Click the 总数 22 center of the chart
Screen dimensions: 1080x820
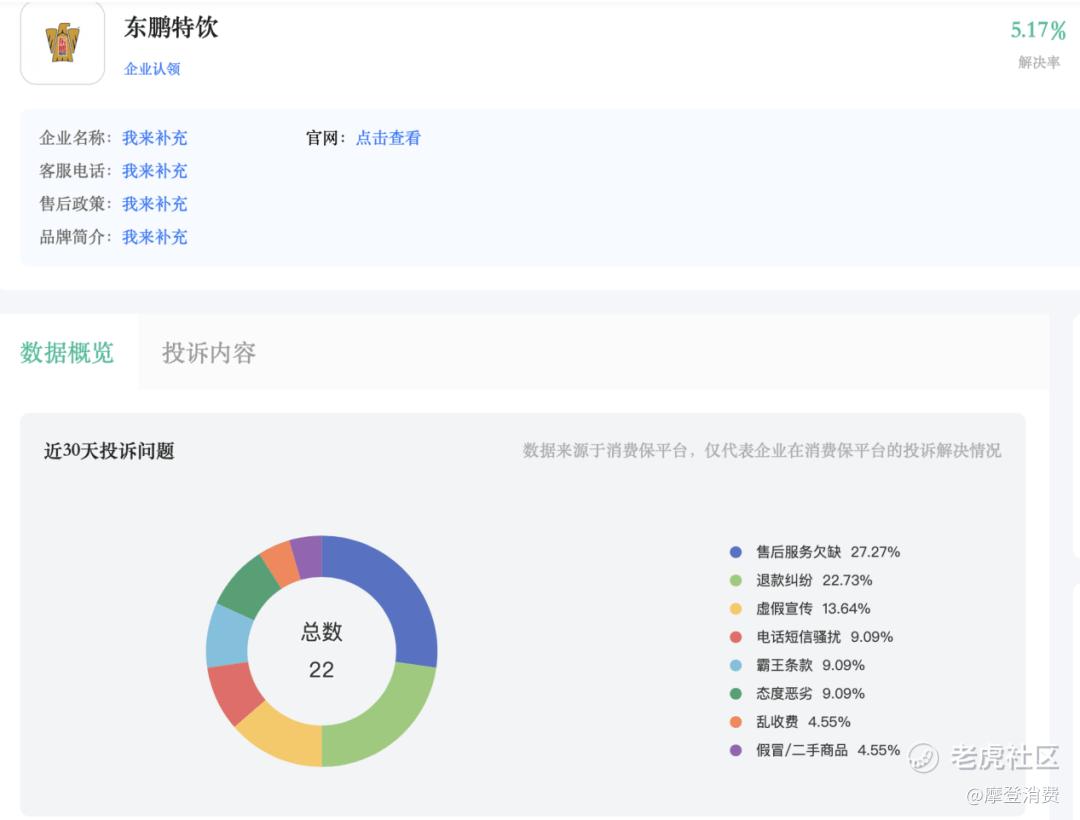point(322,651)
